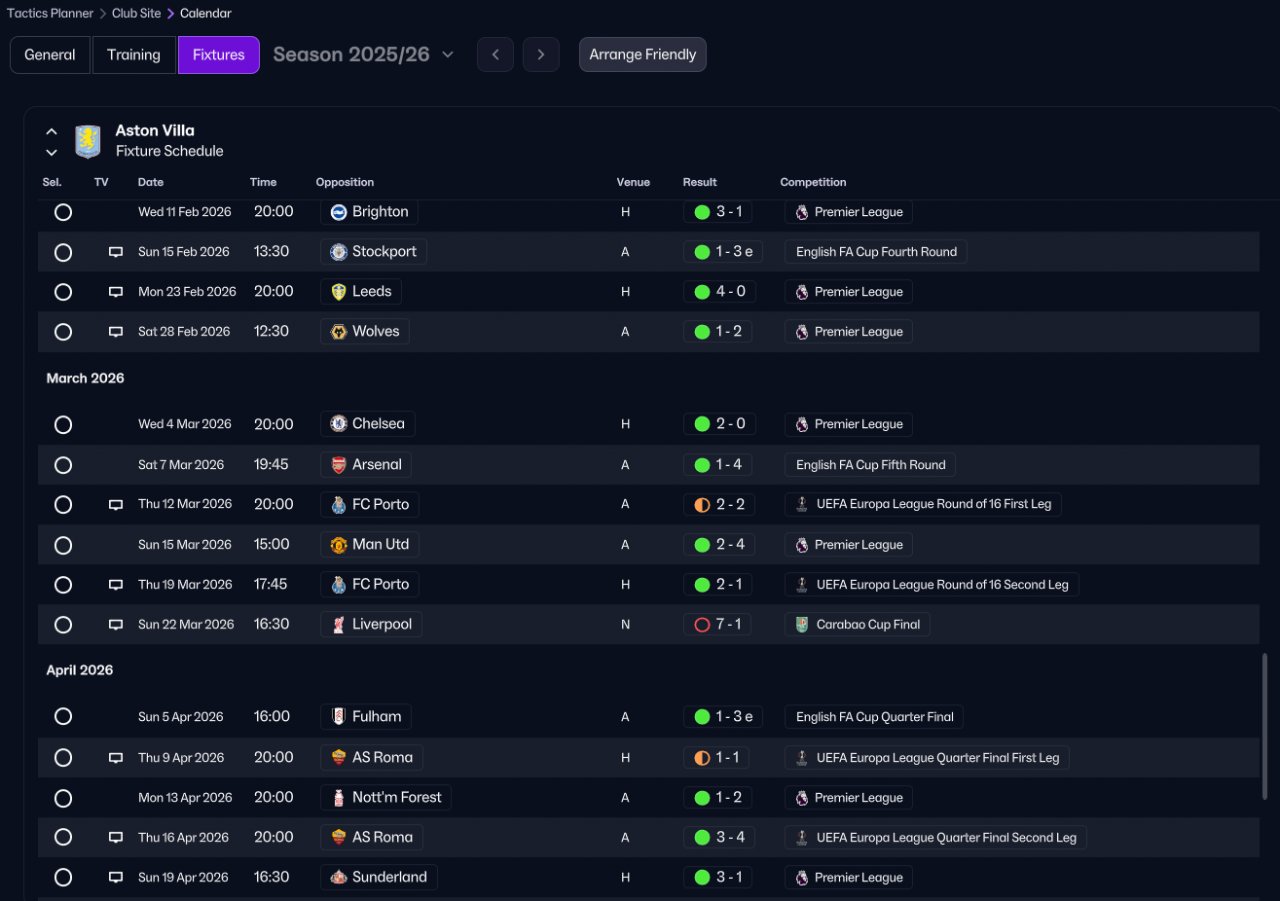This screenshot has height=901, width=1280.
Task: Go to the next season with the right arrow
Action: [541, 55]
